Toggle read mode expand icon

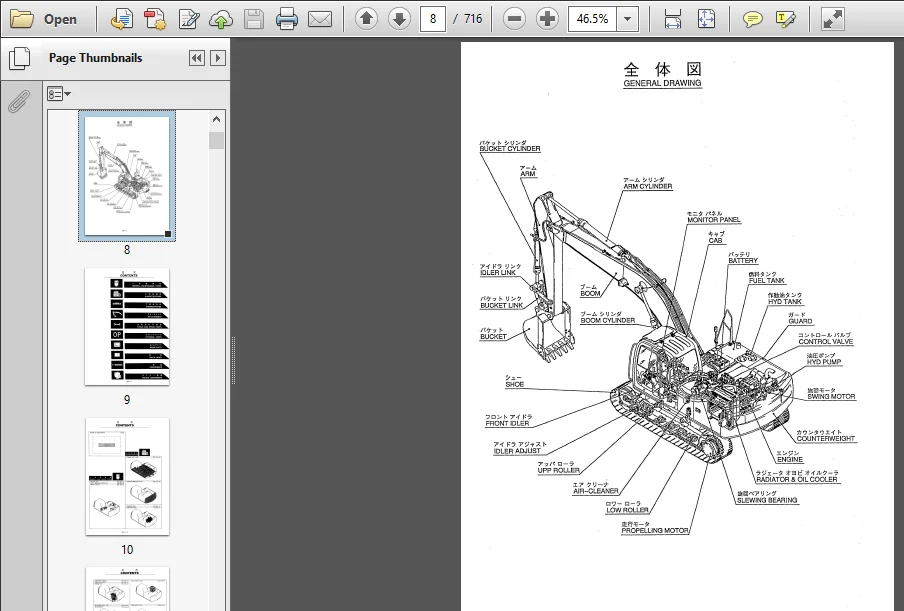833,19
